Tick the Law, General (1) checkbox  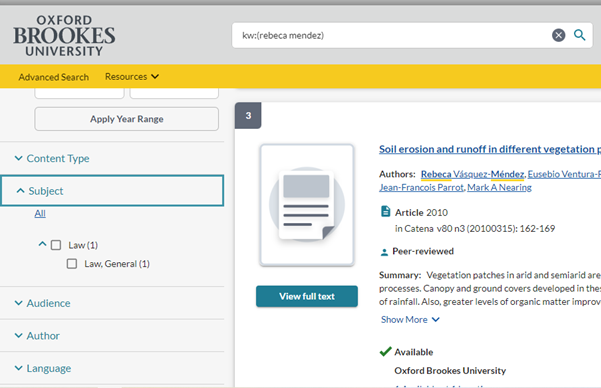[x=72, y=264]
